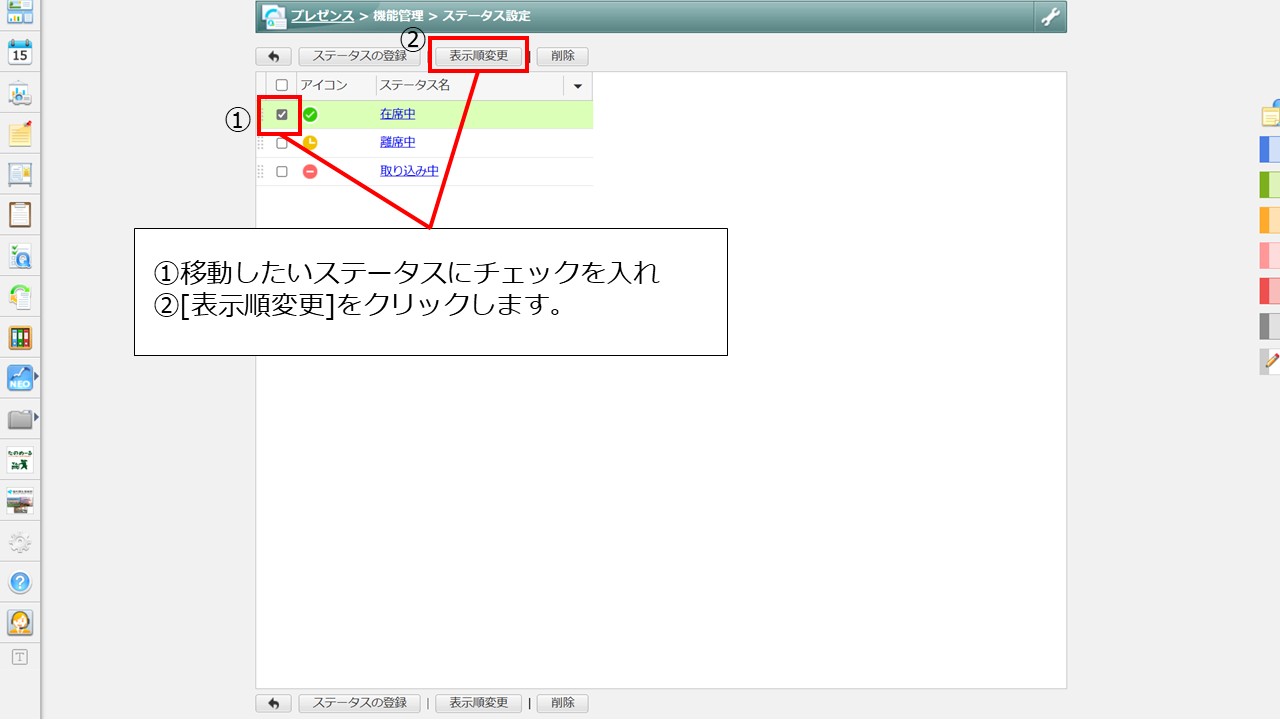Open the wrench settings icon in title bar

[x=1049, y=16]
